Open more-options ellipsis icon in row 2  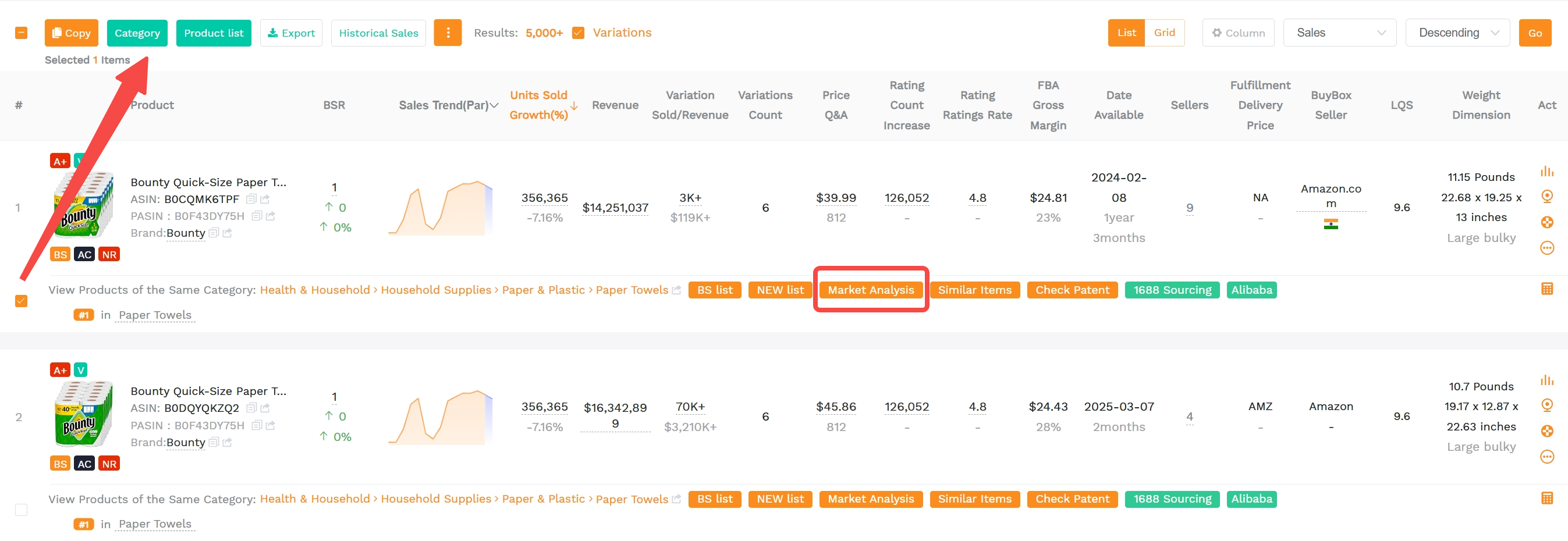click(1546, 457)
